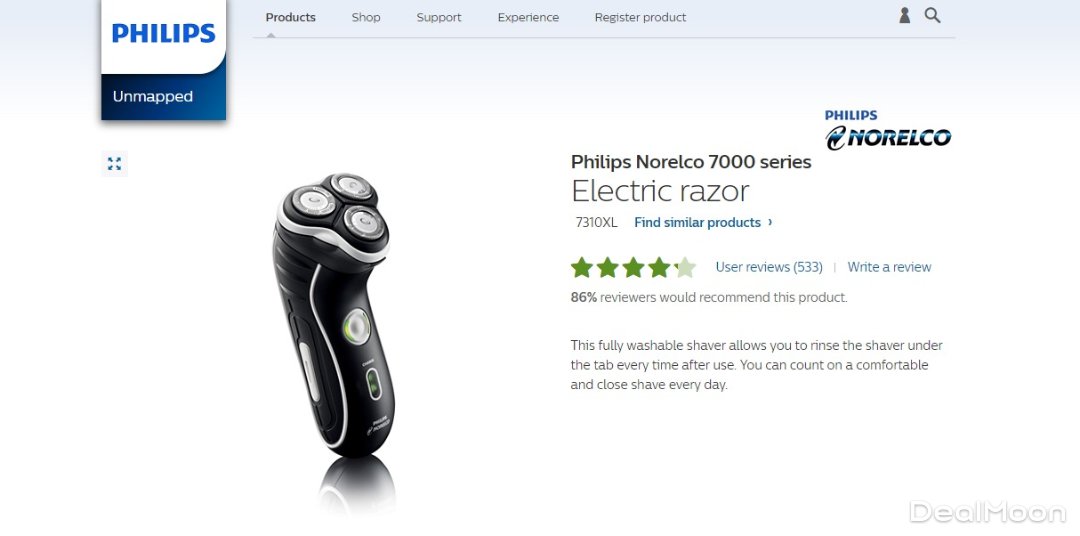Click the Philips logo

[x=163, y=33]
